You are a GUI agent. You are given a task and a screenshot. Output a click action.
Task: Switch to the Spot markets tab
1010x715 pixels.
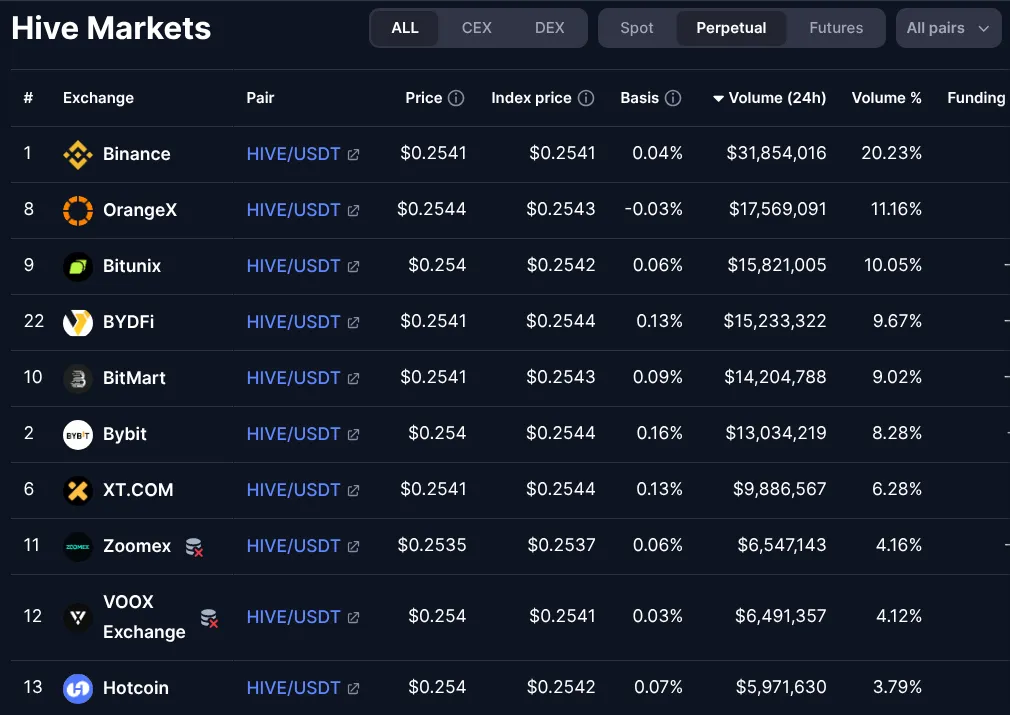(637, 28)
